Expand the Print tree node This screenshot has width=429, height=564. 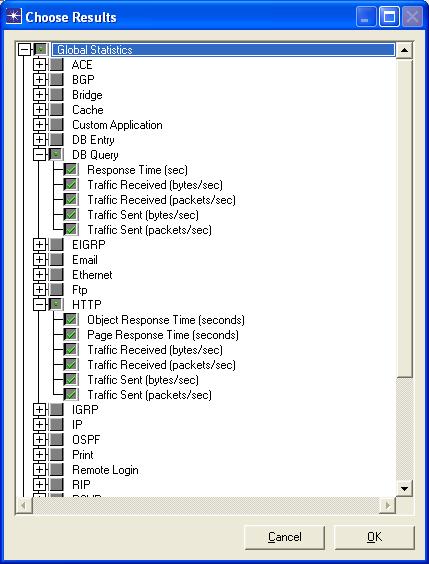40,455
